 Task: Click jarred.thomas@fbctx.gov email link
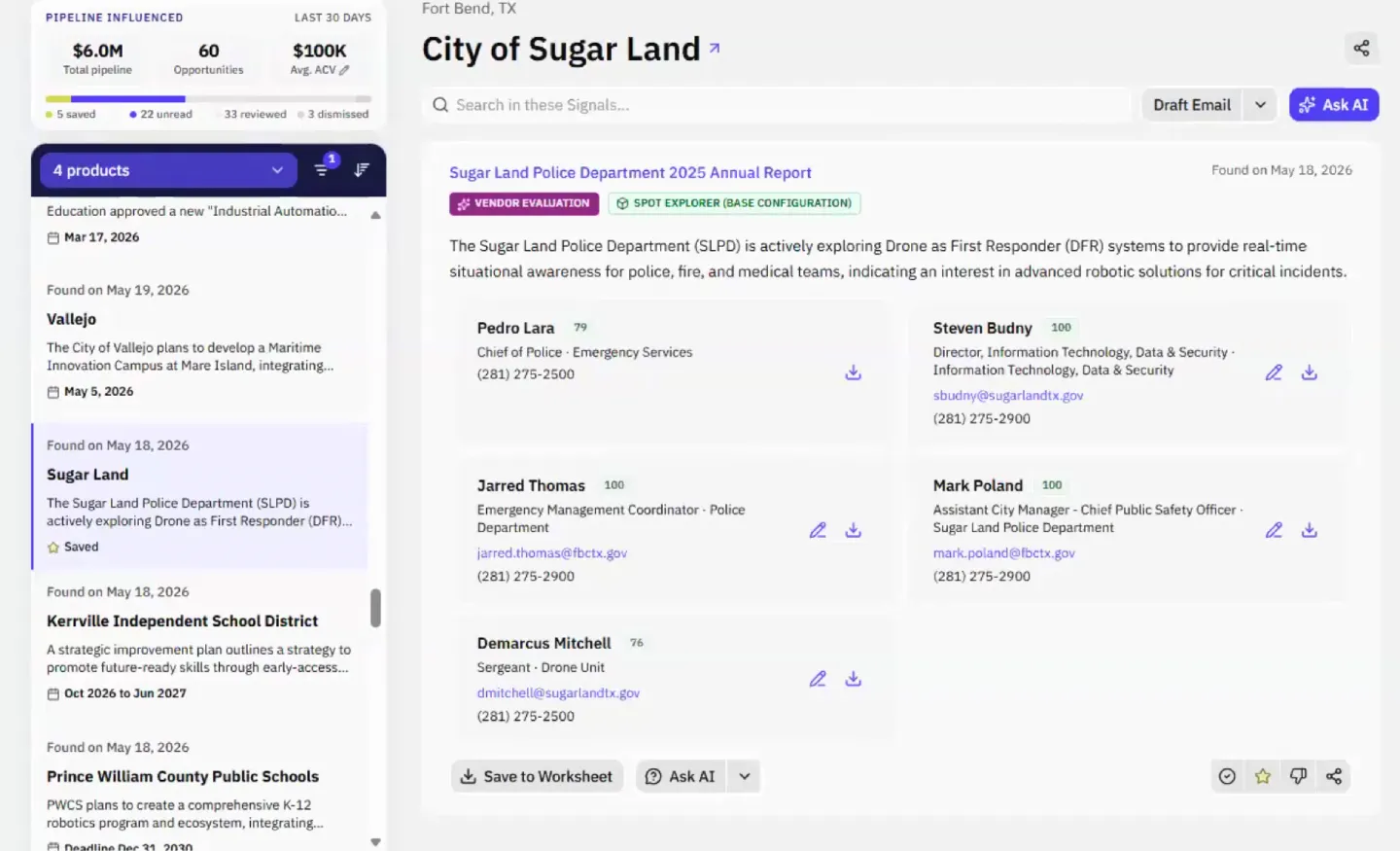click(552, 553)
